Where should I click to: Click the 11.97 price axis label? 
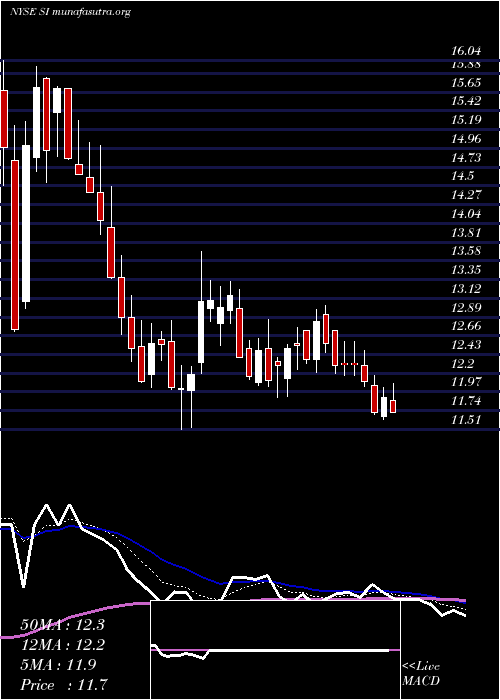click(x=466, y=382)
